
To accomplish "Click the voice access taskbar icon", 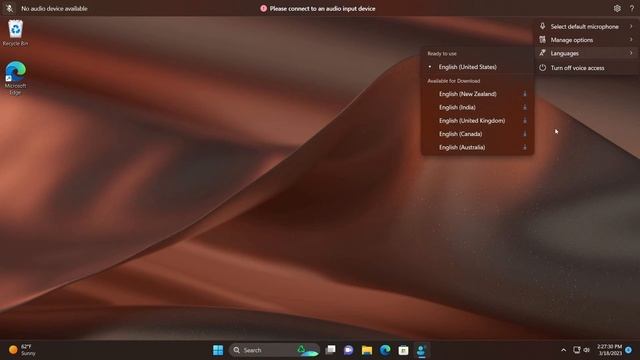I will point(421,350).
